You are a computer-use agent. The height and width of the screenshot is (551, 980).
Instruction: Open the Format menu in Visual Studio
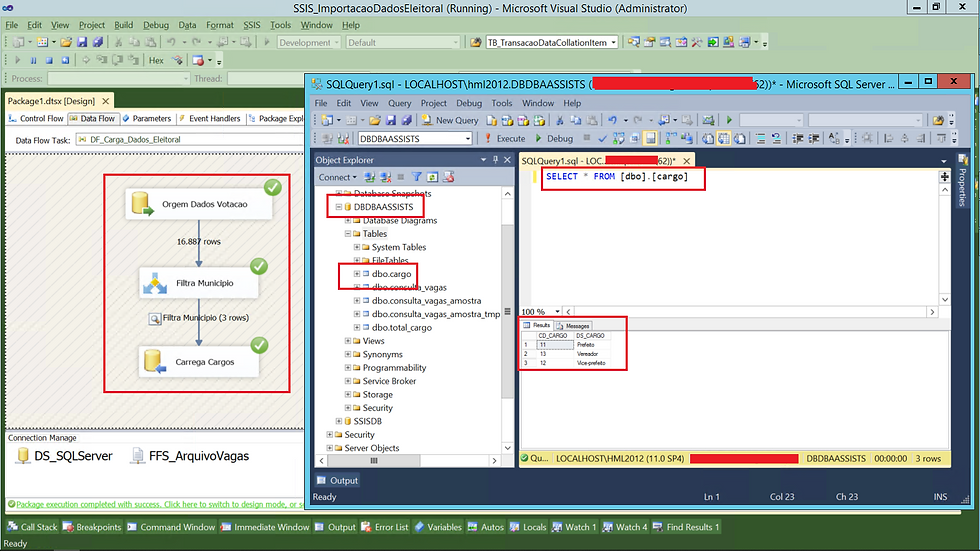click(219, 25)
